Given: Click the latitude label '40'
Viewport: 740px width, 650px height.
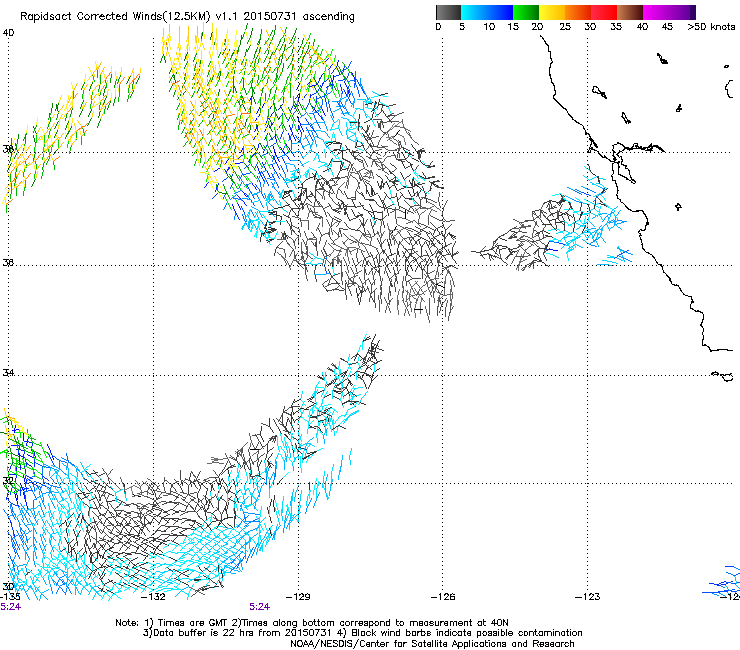Looking at the screenshot, I should pyautogui.click(x=8, y=33).
